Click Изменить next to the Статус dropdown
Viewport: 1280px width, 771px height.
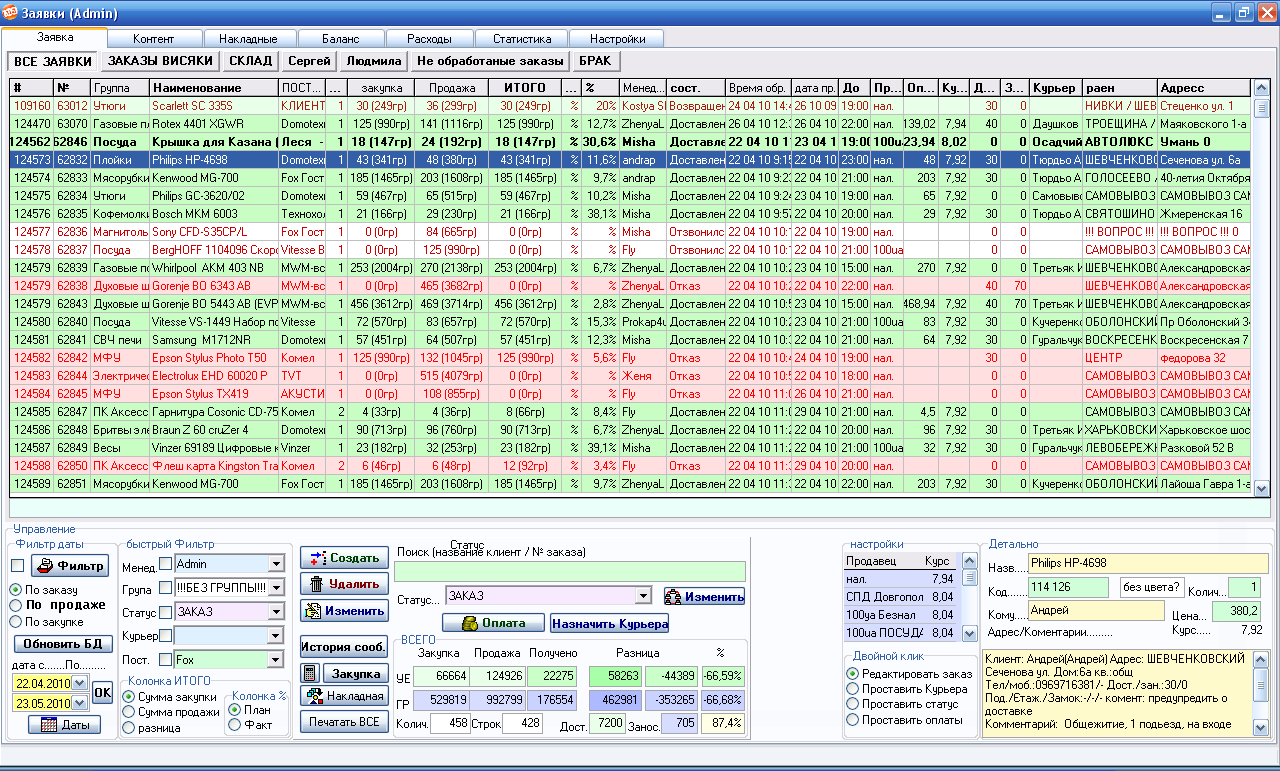[x=704, y=597]
